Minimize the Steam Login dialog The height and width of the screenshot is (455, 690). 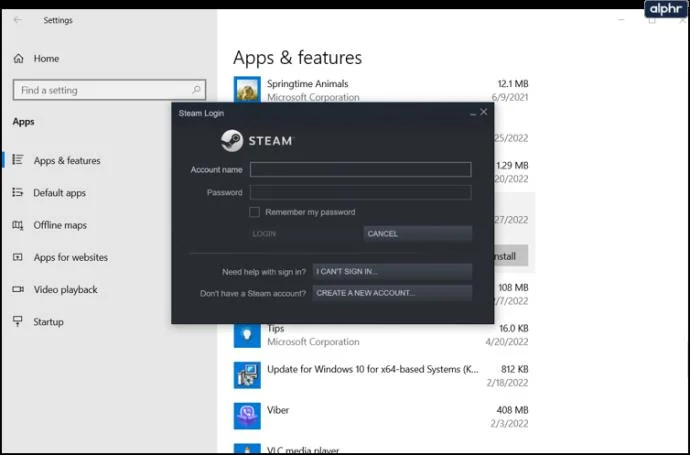point(473,113)
